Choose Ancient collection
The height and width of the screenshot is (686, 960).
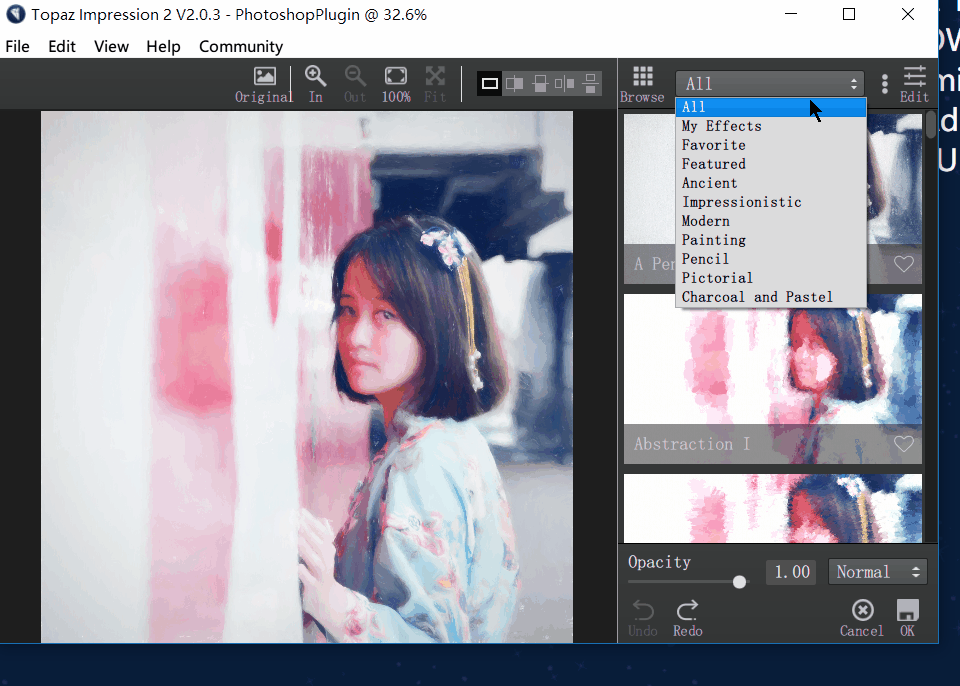[x=771, y=183]
